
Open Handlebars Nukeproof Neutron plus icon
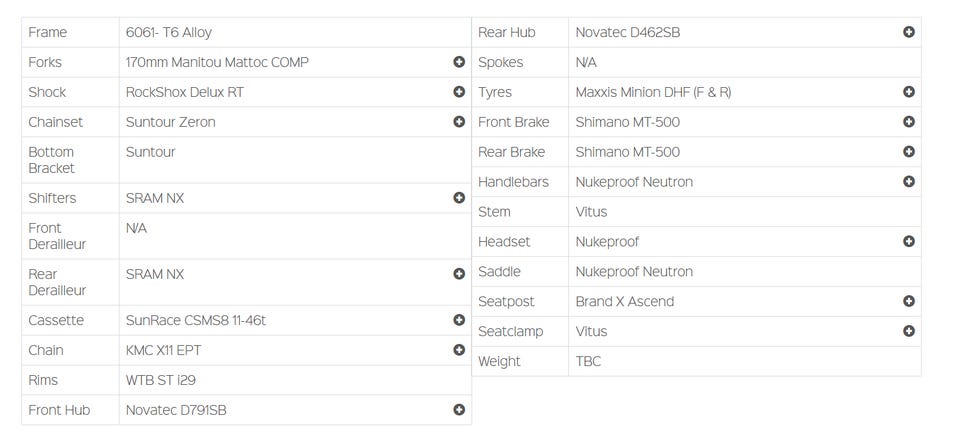[909, 182]
